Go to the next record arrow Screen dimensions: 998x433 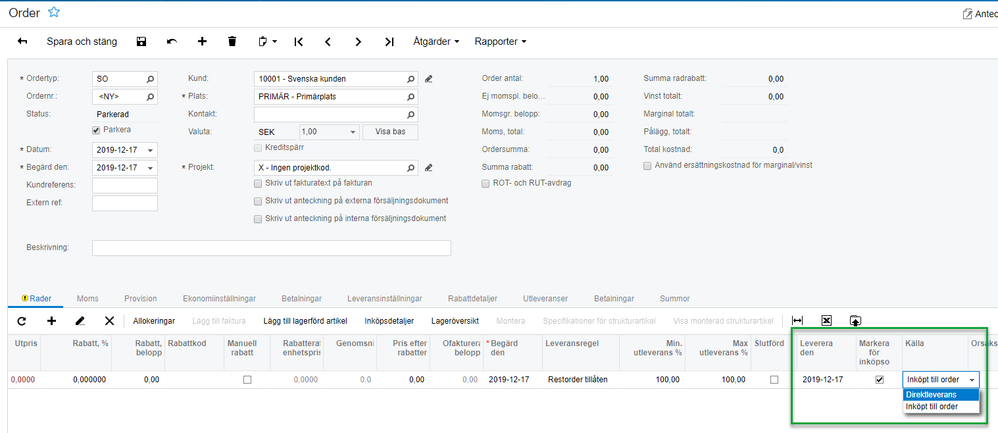tap(358, 42)
